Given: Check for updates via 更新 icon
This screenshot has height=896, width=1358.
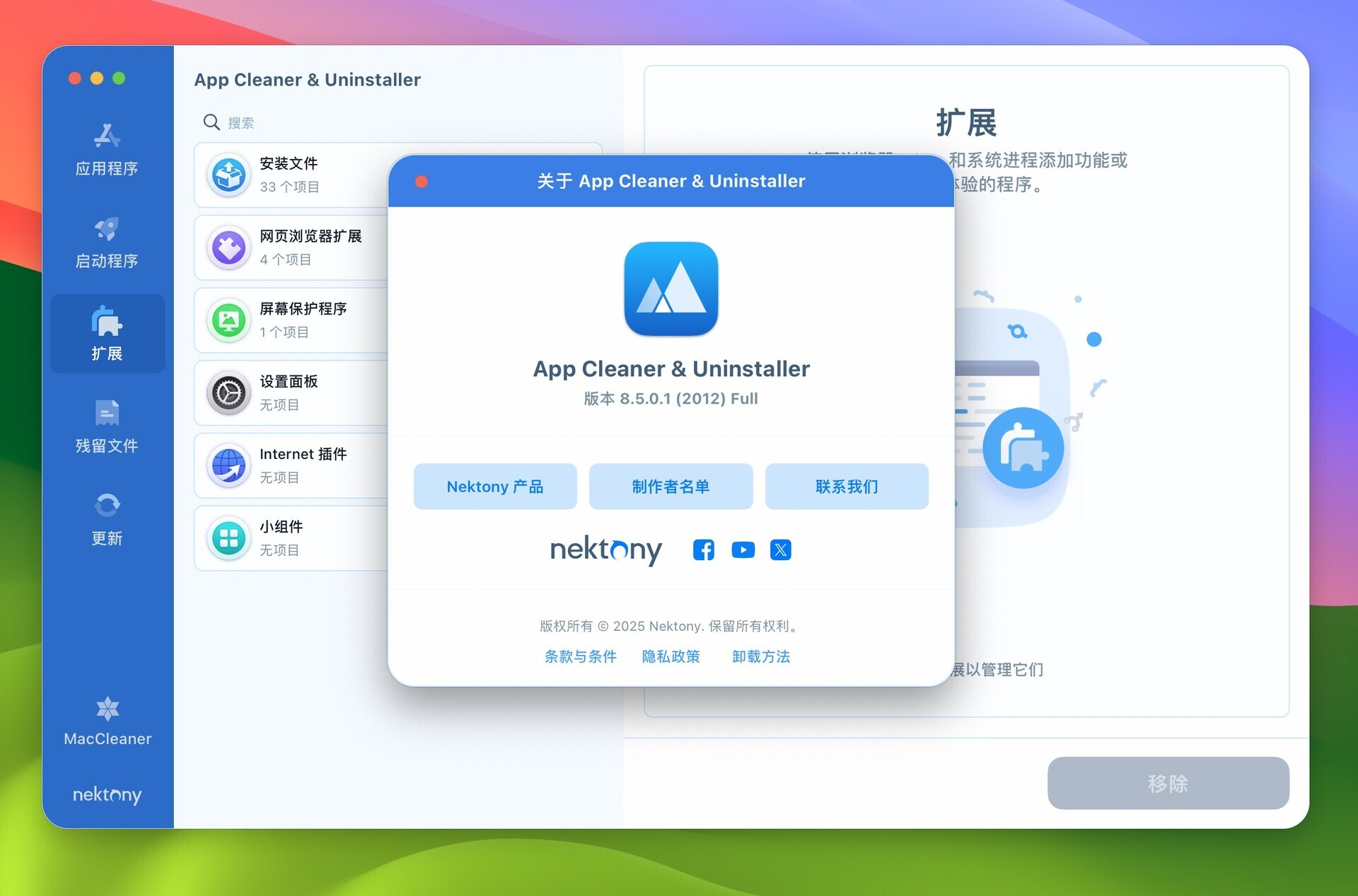Looking at the screenshot, I should coord(106,520).
